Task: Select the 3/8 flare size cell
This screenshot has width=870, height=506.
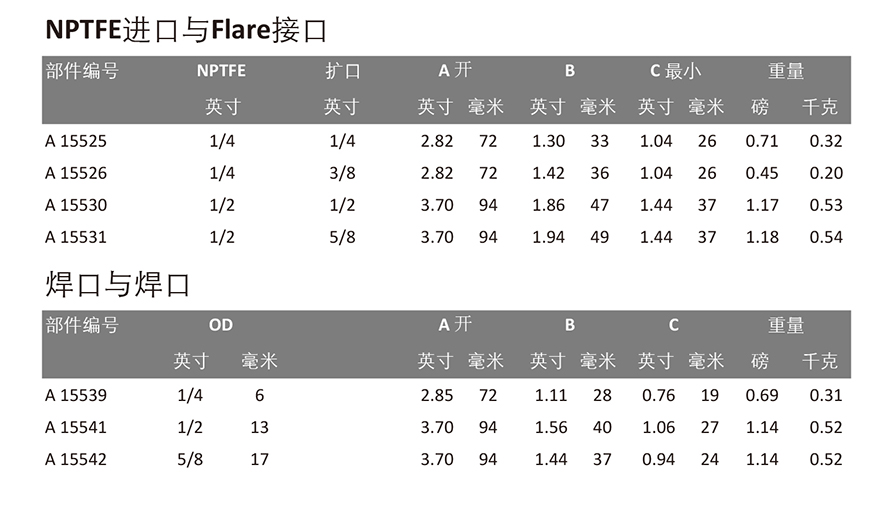Action: [342, 173]
